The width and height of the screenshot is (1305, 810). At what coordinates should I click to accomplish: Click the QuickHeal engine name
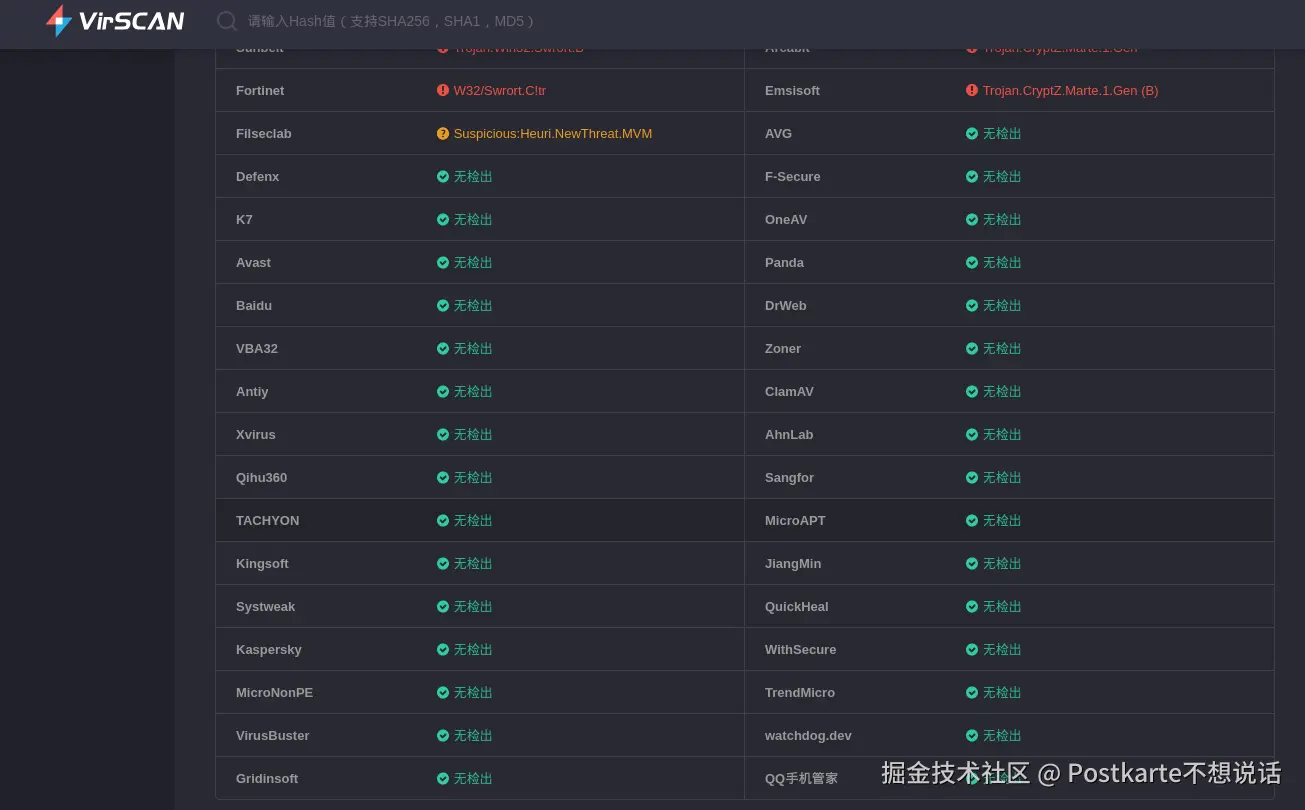(797, 606)
